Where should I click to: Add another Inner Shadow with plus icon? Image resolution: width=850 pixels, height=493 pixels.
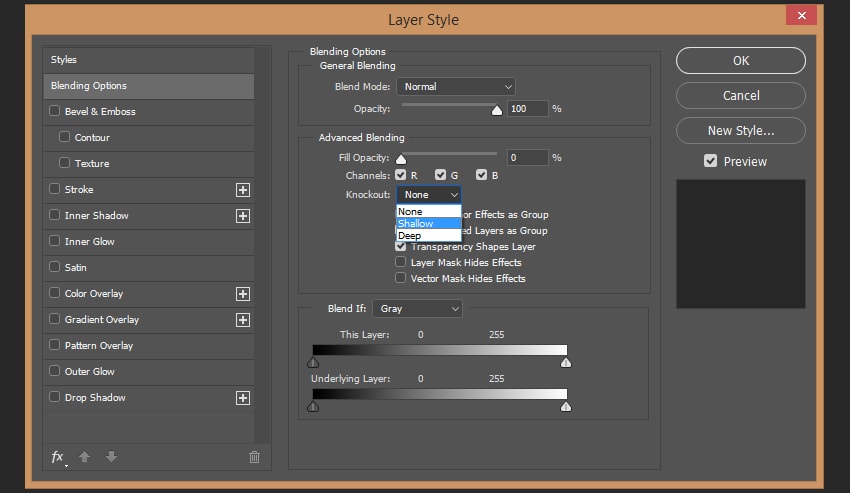(242, 216)
